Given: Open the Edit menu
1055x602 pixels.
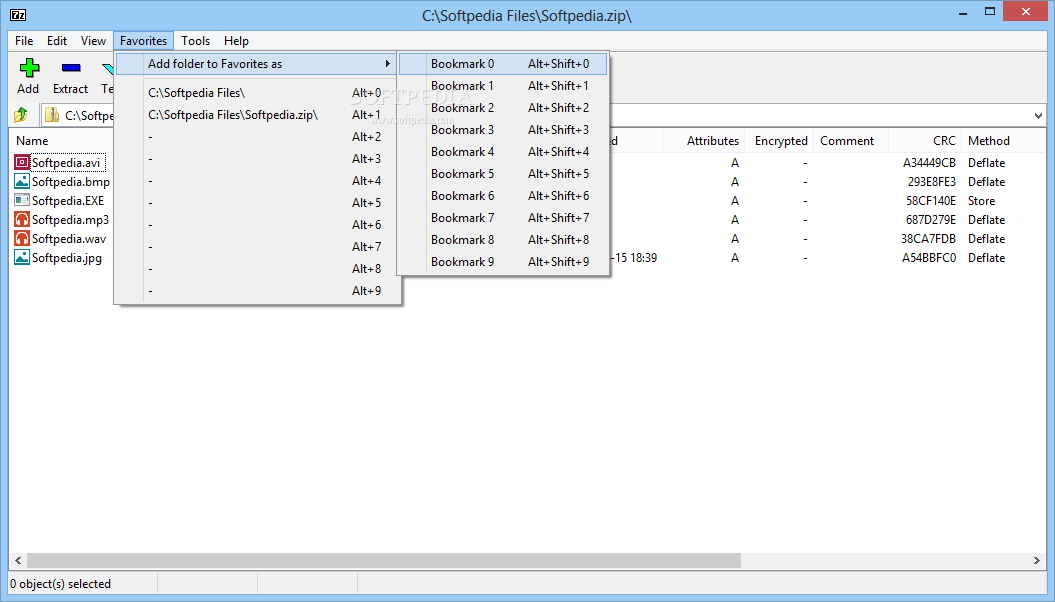Looking at the screenshot, I should (57, 41).
